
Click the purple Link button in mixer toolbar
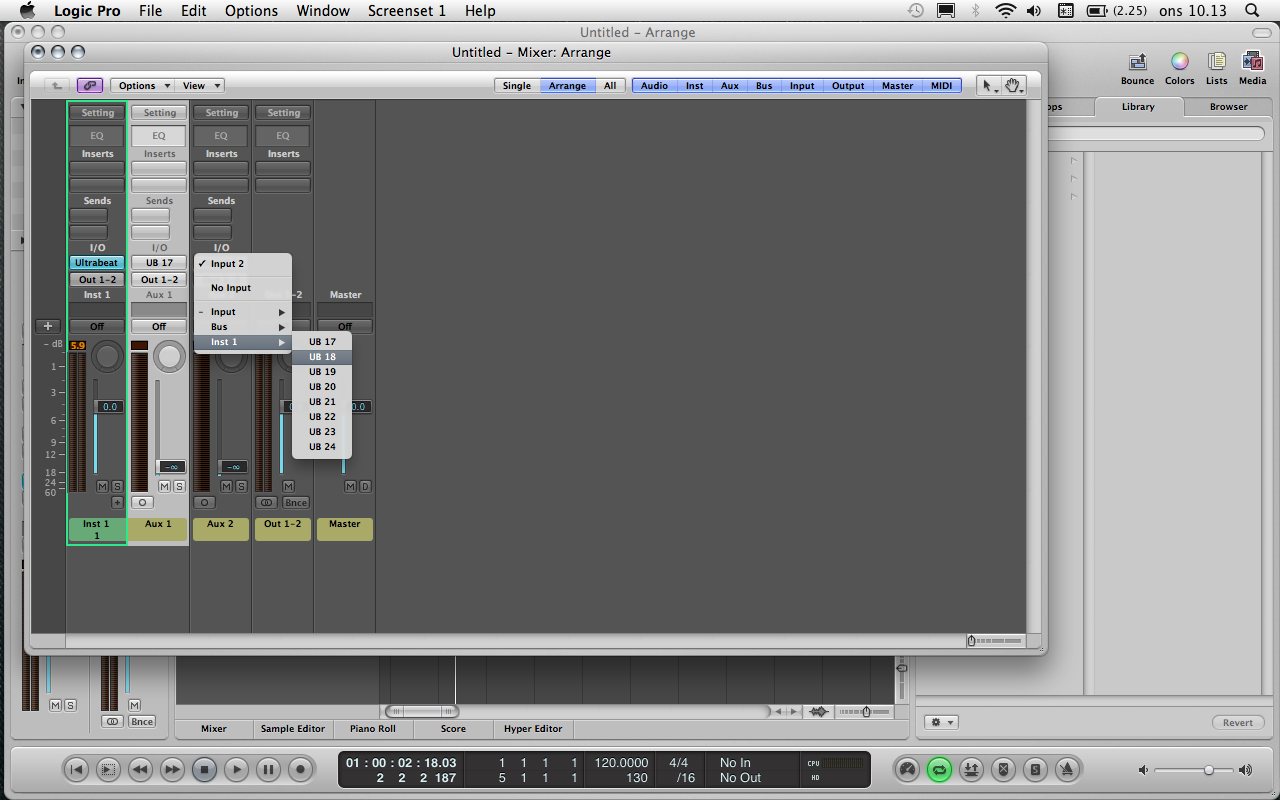click(90, 86)
